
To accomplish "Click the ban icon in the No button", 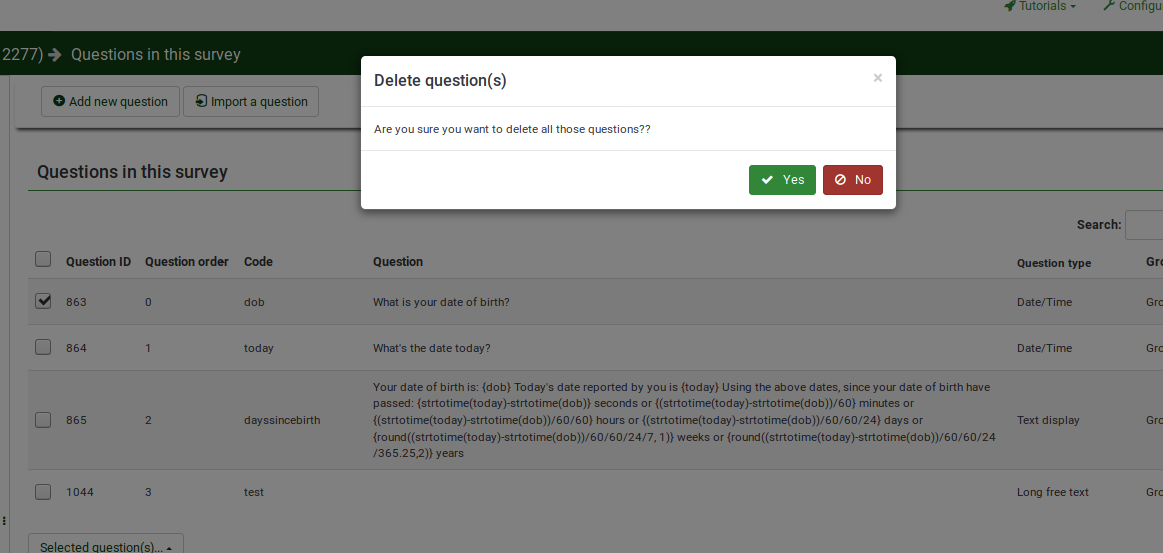I will pyautogui.click(x=840, y=180).
